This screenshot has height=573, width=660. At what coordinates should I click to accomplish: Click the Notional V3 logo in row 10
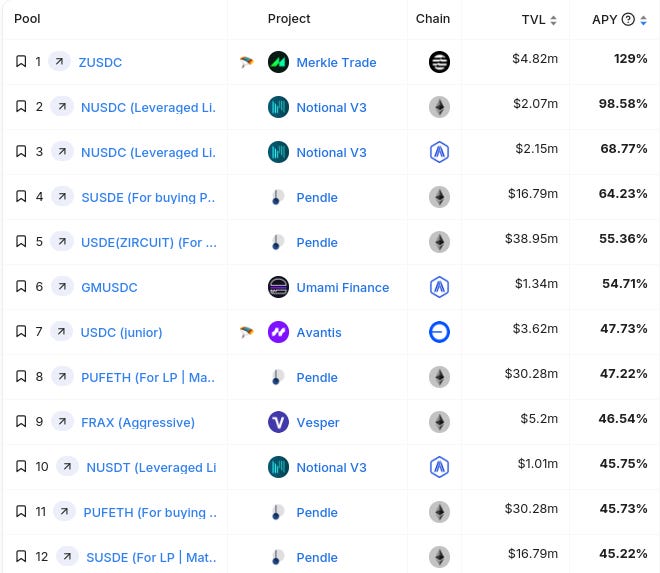pos(278,467)
